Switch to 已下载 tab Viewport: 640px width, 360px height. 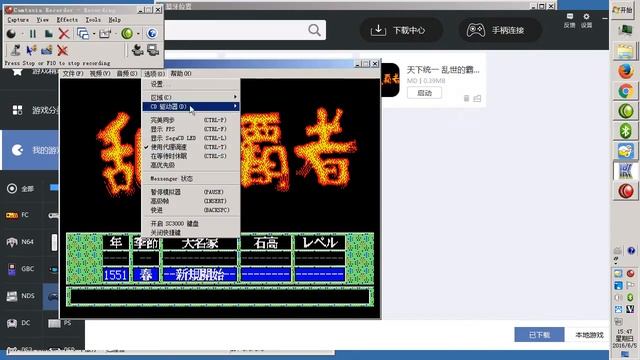click(539, 335)
